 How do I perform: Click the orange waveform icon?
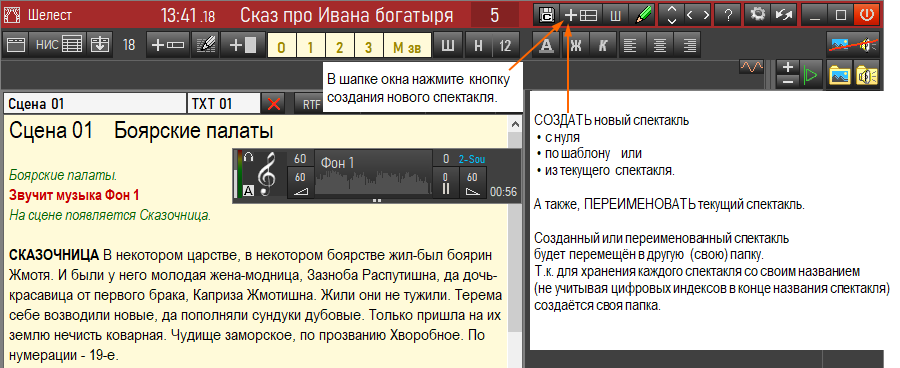point(751,68)
